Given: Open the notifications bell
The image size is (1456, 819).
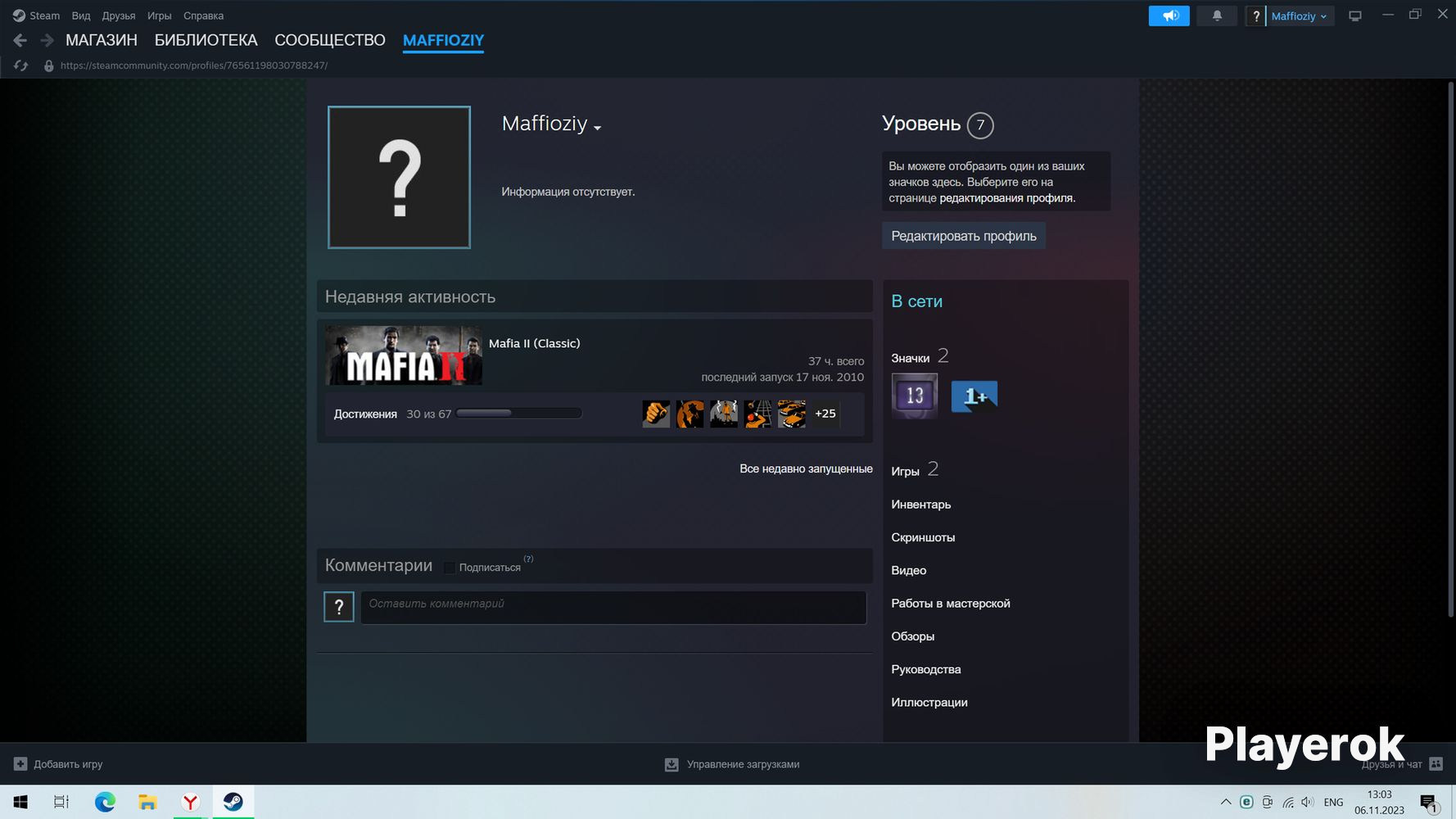Looking at the screenshot, I should (1217, 16).
